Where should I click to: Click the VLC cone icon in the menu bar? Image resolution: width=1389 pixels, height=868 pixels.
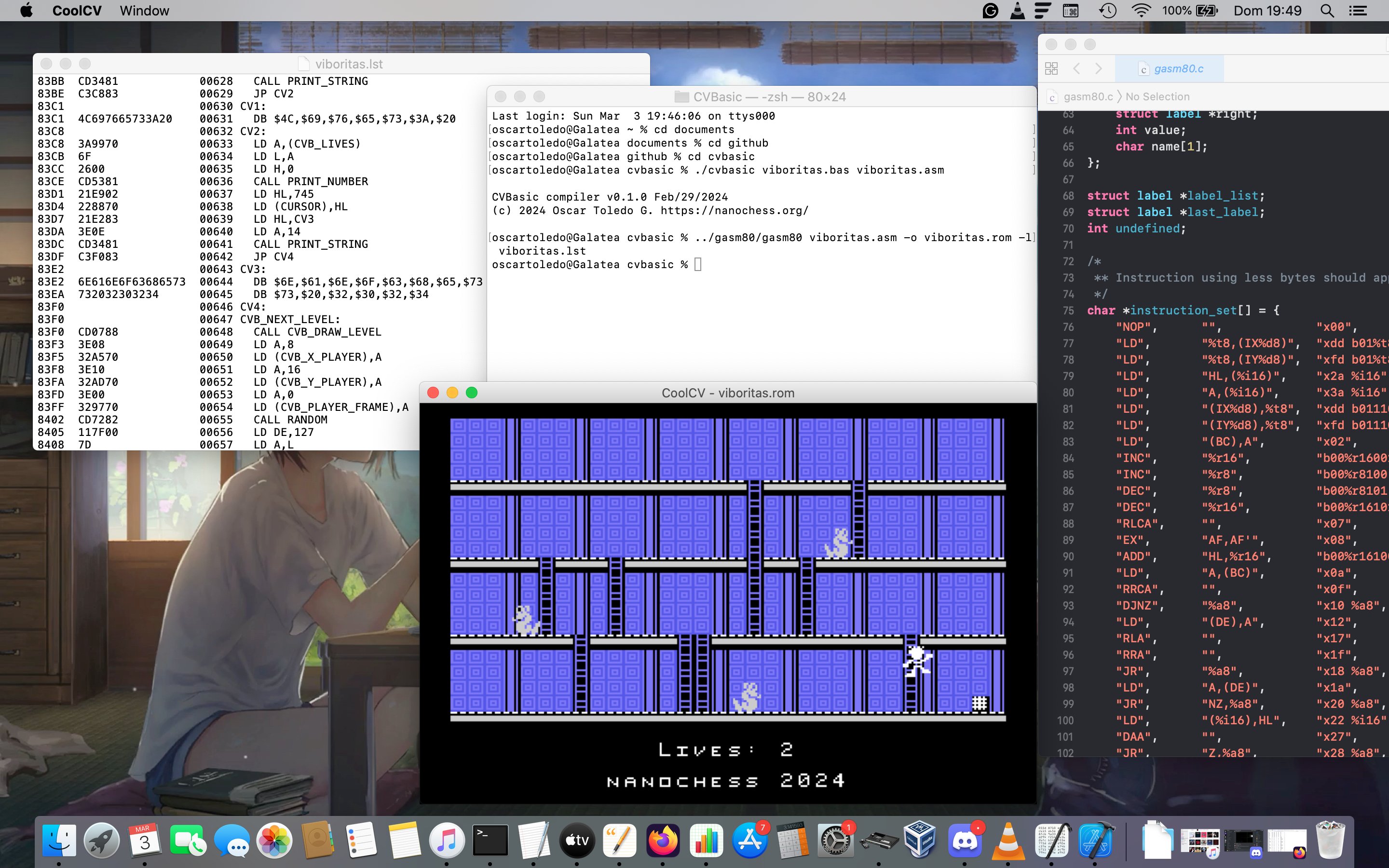1018,10
